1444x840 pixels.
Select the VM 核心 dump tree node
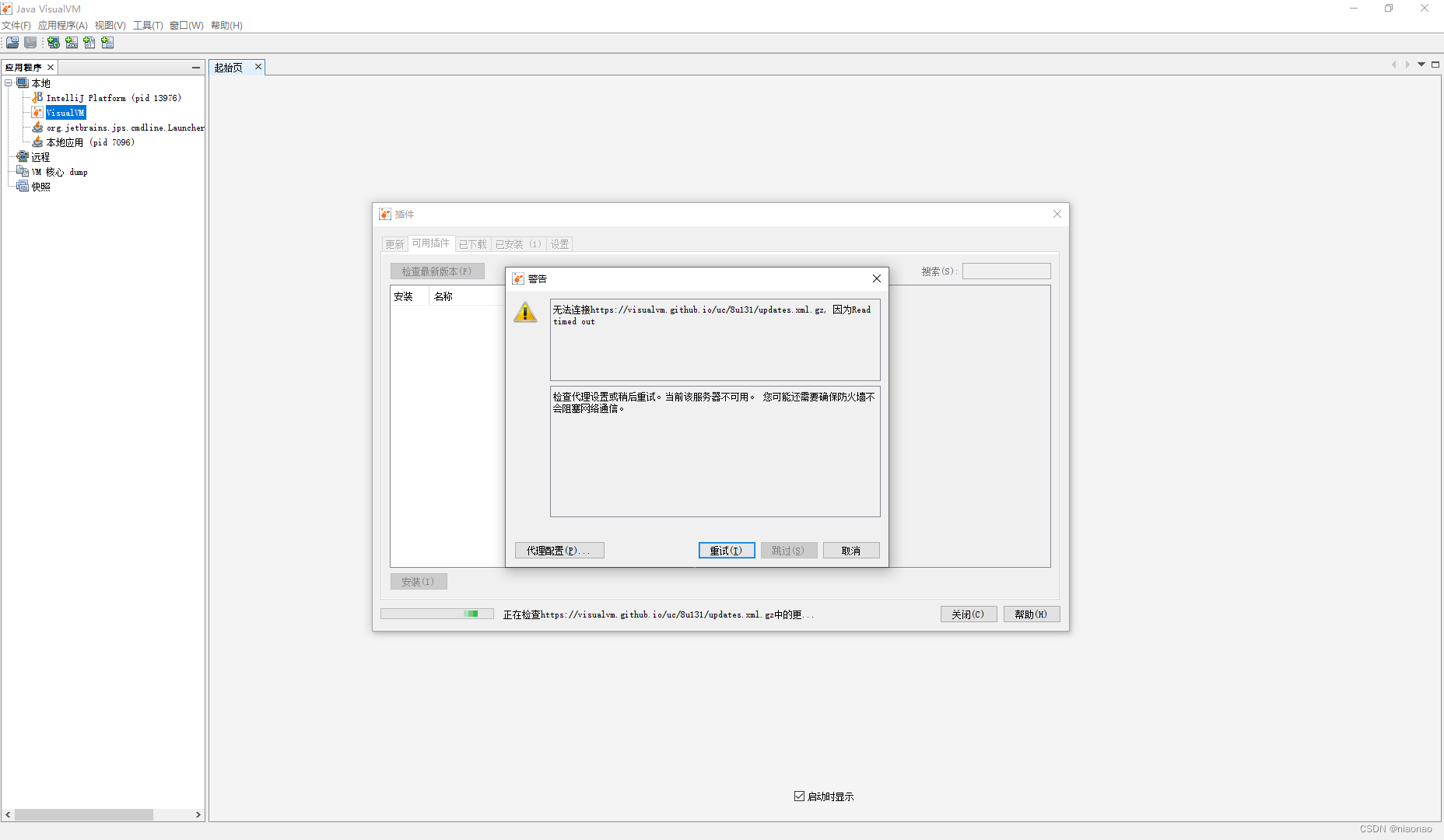(59, 172)
